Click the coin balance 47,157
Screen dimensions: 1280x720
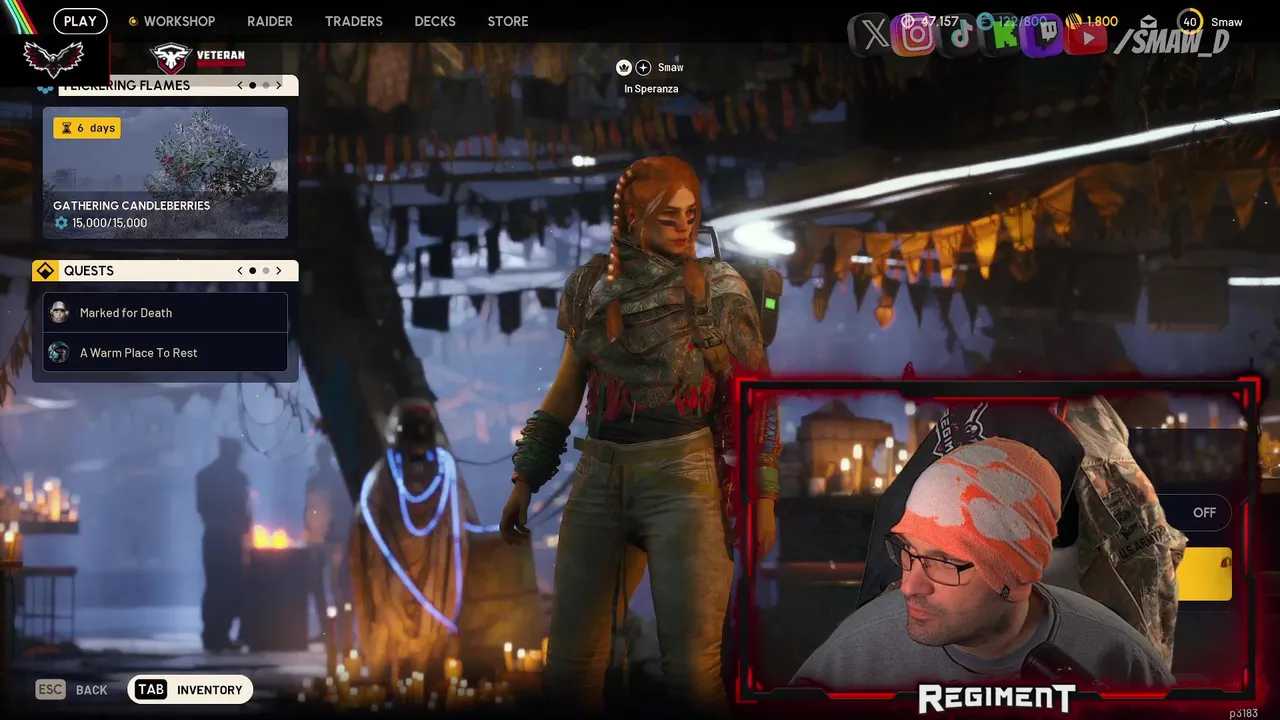pyautogui.click(x=930, y=21)
